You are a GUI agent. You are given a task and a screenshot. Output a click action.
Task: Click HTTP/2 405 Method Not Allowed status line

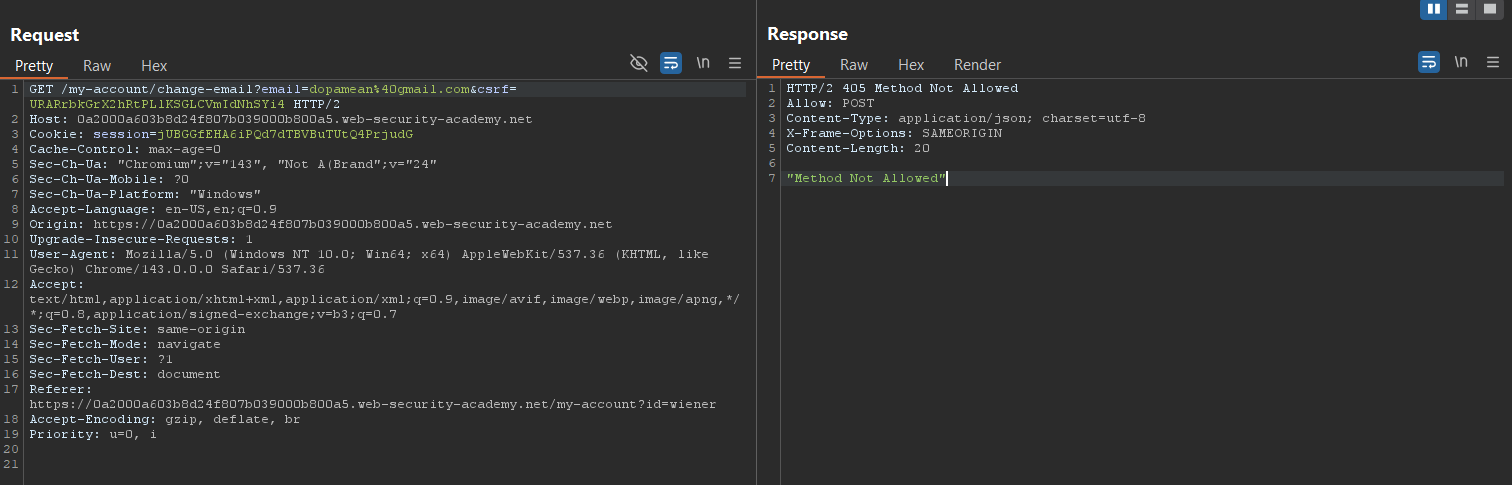(x=902, y=88)
